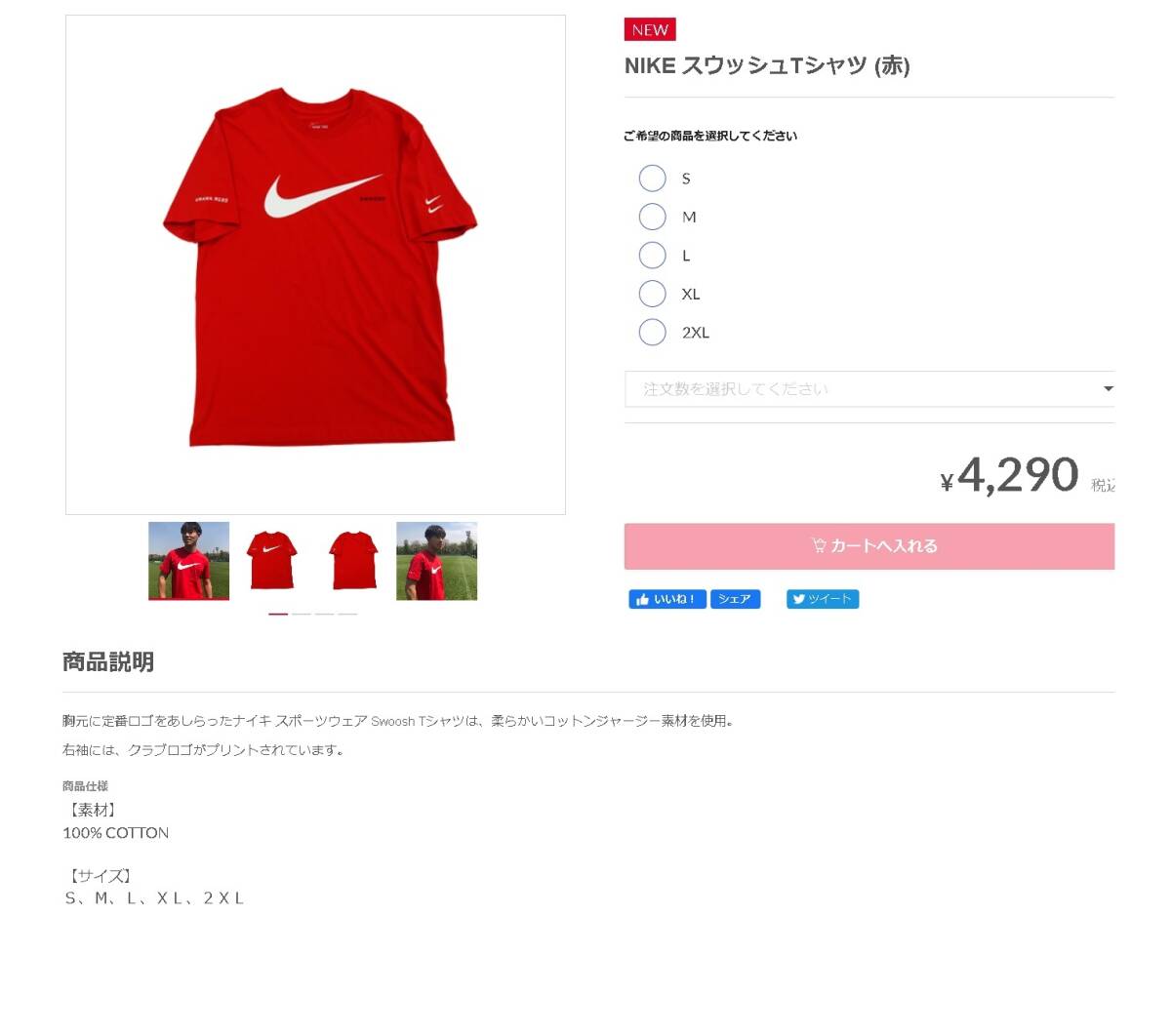Like the product with Facebook いいね! button

(667, 599)
